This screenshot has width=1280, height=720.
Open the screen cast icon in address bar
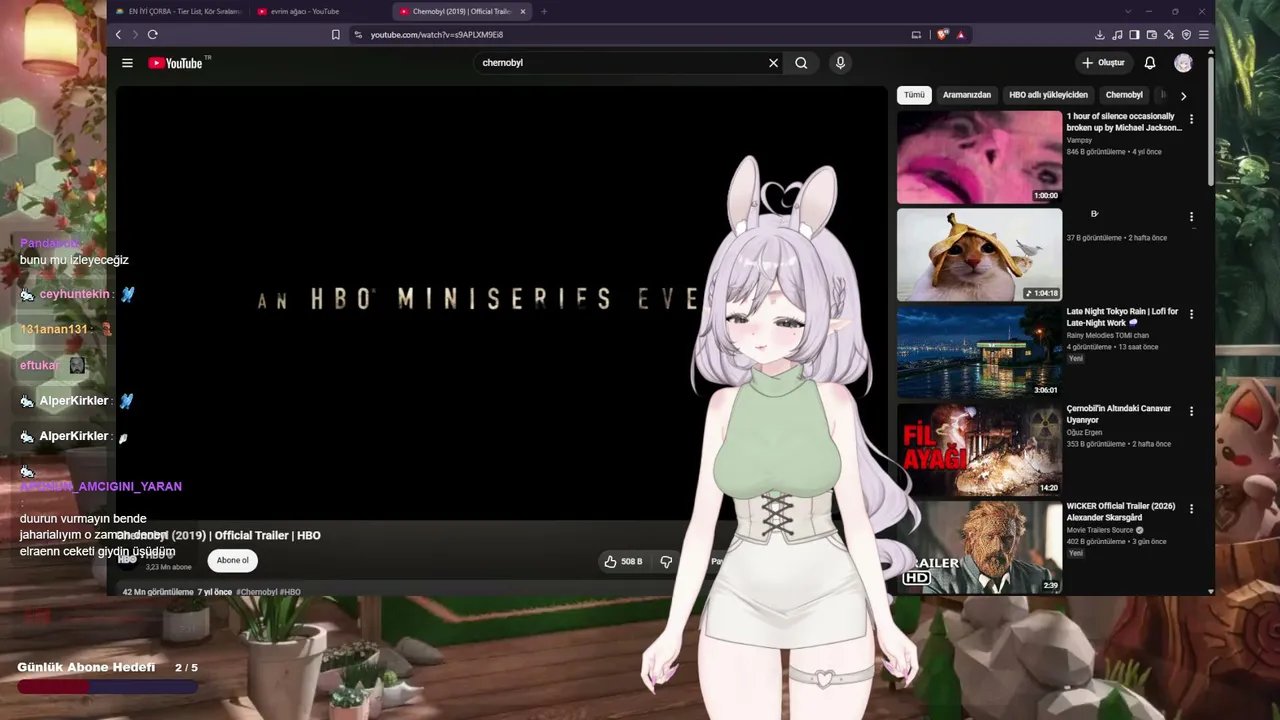[916, 35]
